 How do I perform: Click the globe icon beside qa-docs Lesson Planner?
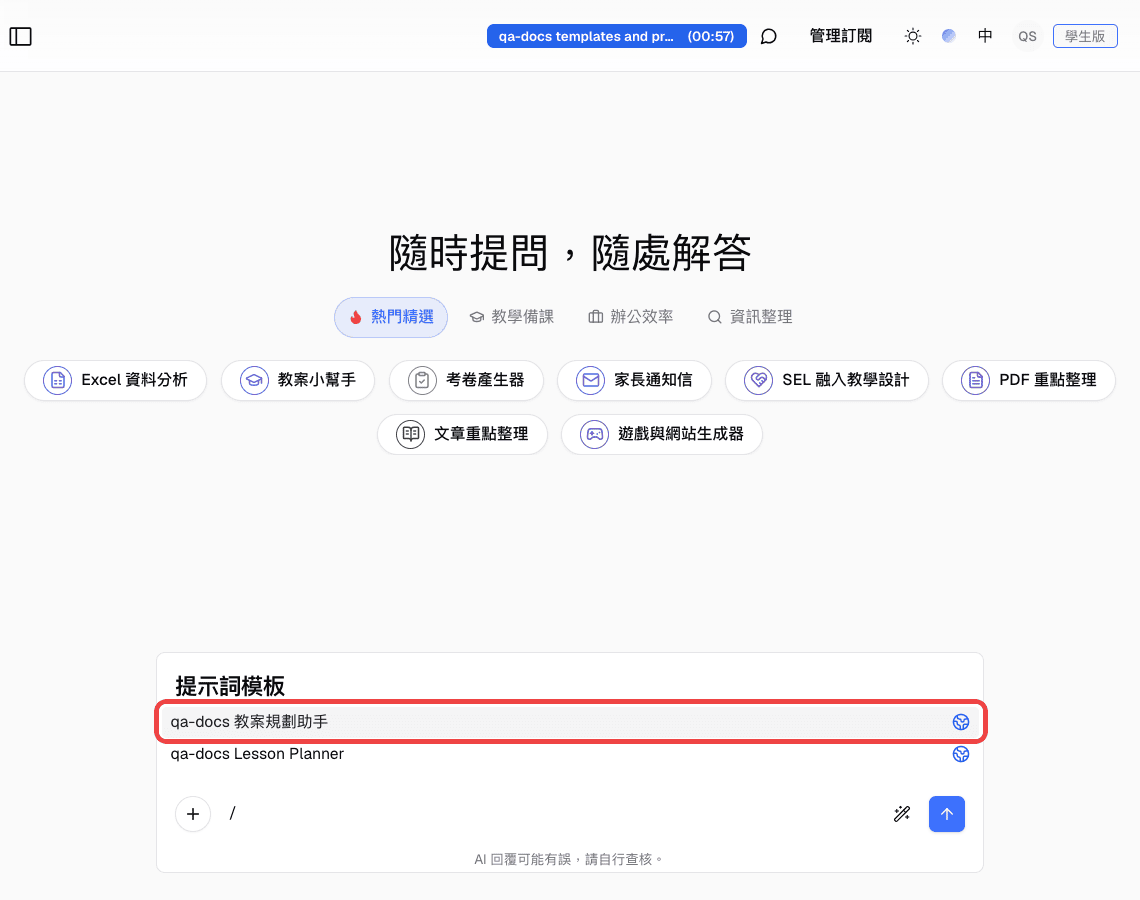click(x=960, y=754)
